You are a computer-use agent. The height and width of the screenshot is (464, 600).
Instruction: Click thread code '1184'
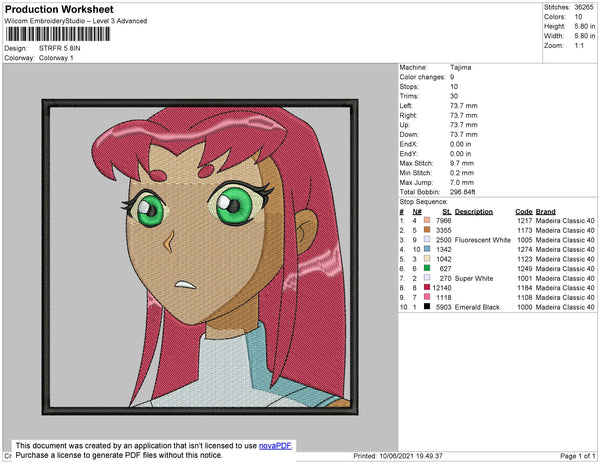(x=525, y=288)
